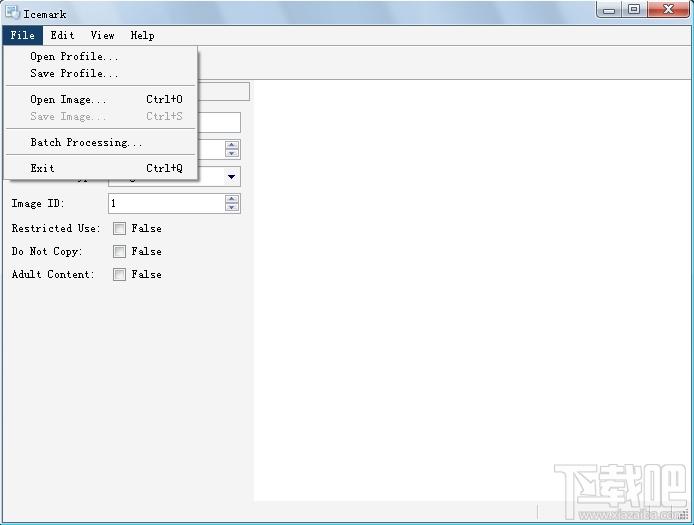The height and width of the screenshot is (525, 694).
Task: Minimize the Icemark window
Action: [x=609, y=10]
